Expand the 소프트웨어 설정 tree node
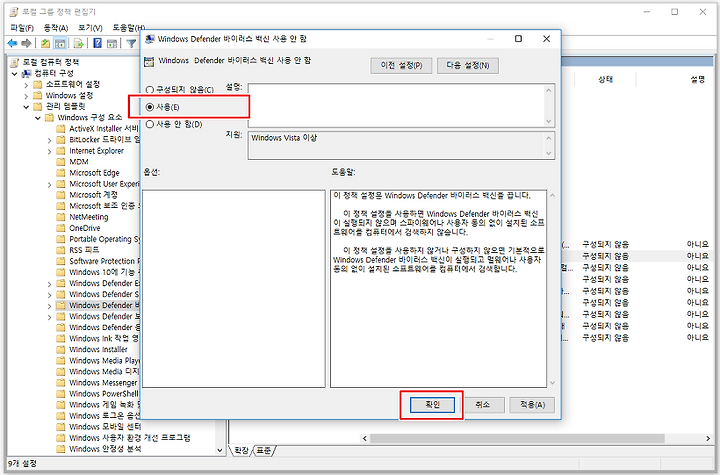 26,85
